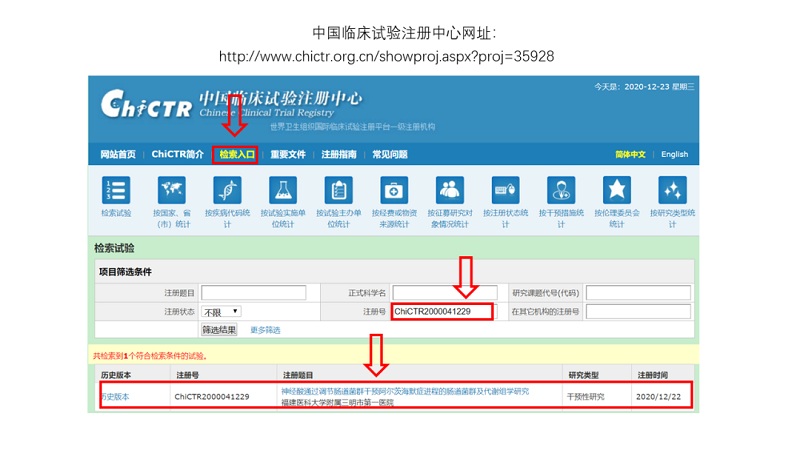Screen dimensions: 800x450
Task: Click the 注册时间 column header
Action: click(653, 375)
